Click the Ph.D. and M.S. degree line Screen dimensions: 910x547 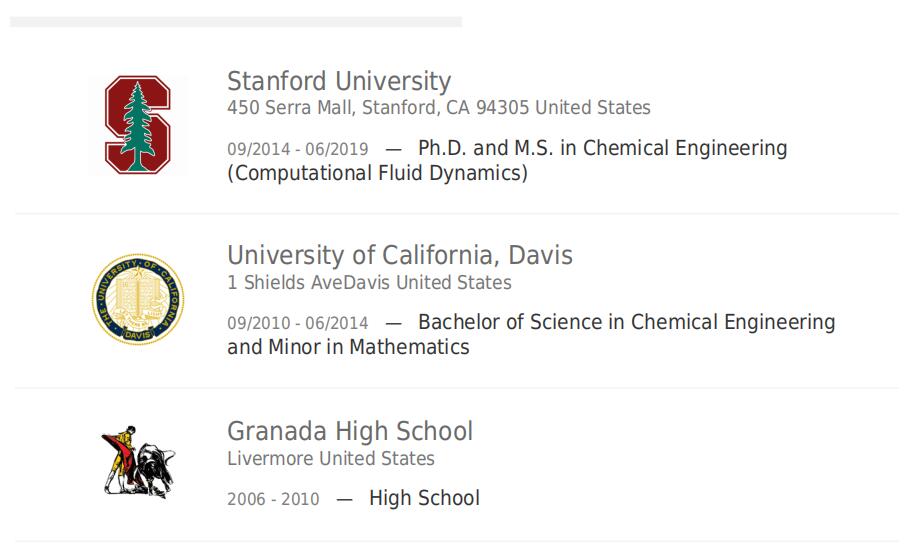[x=602, y=148]
